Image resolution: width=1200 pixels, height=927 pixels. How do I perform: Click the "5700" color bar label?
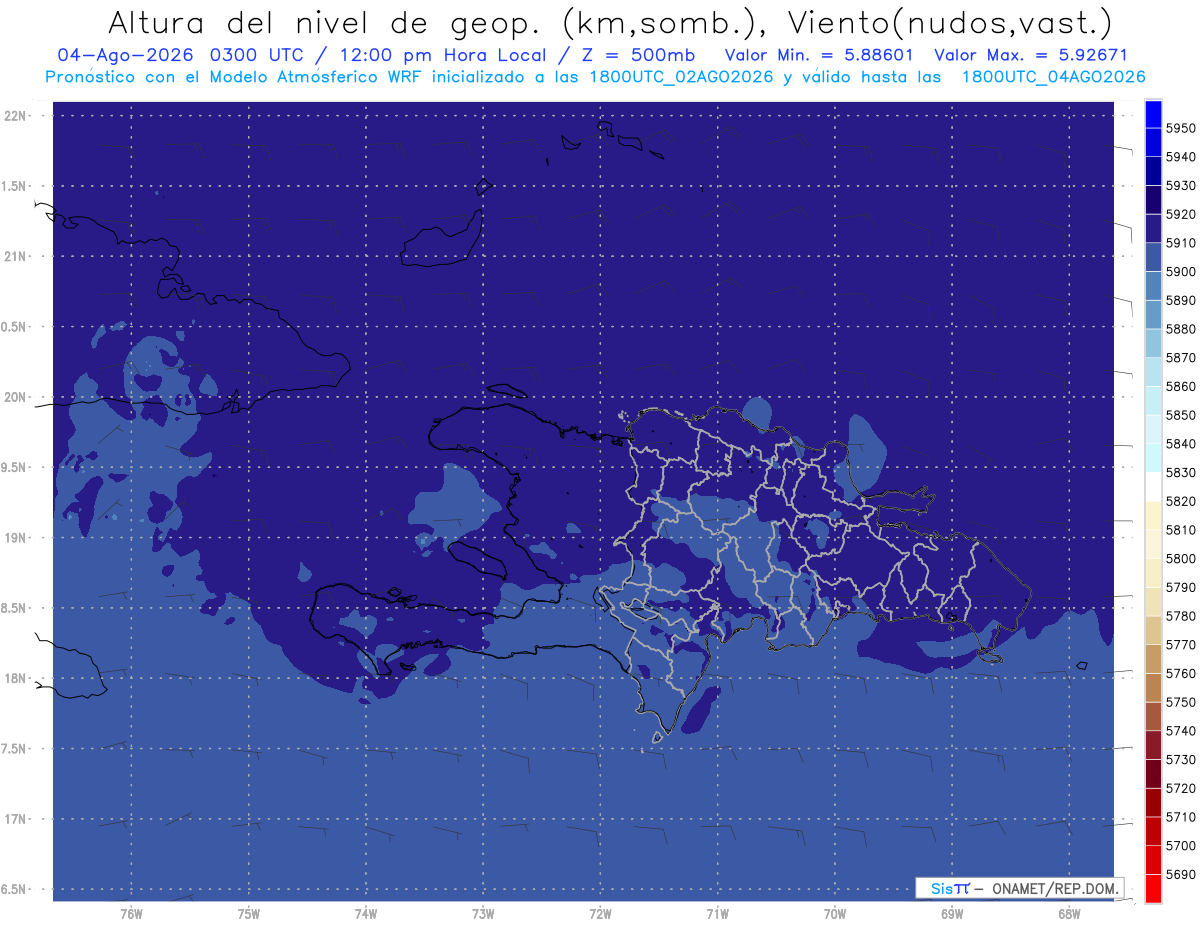pyautogui.click(x=1180, y=846)
